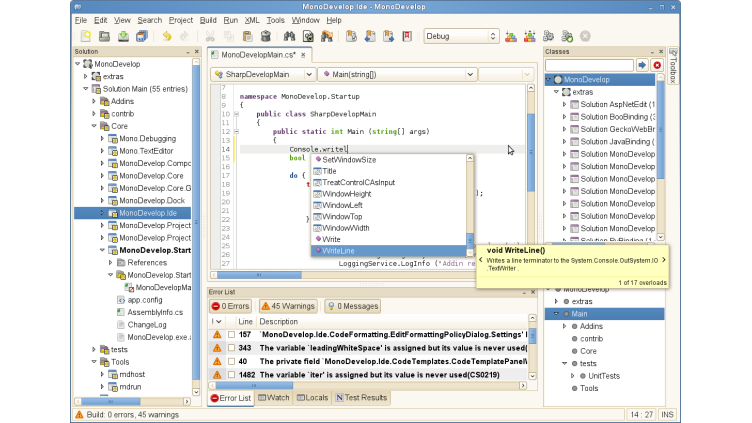
Task: Collapse the Core folder in Solution tree
Action: (x=94, y=126)
